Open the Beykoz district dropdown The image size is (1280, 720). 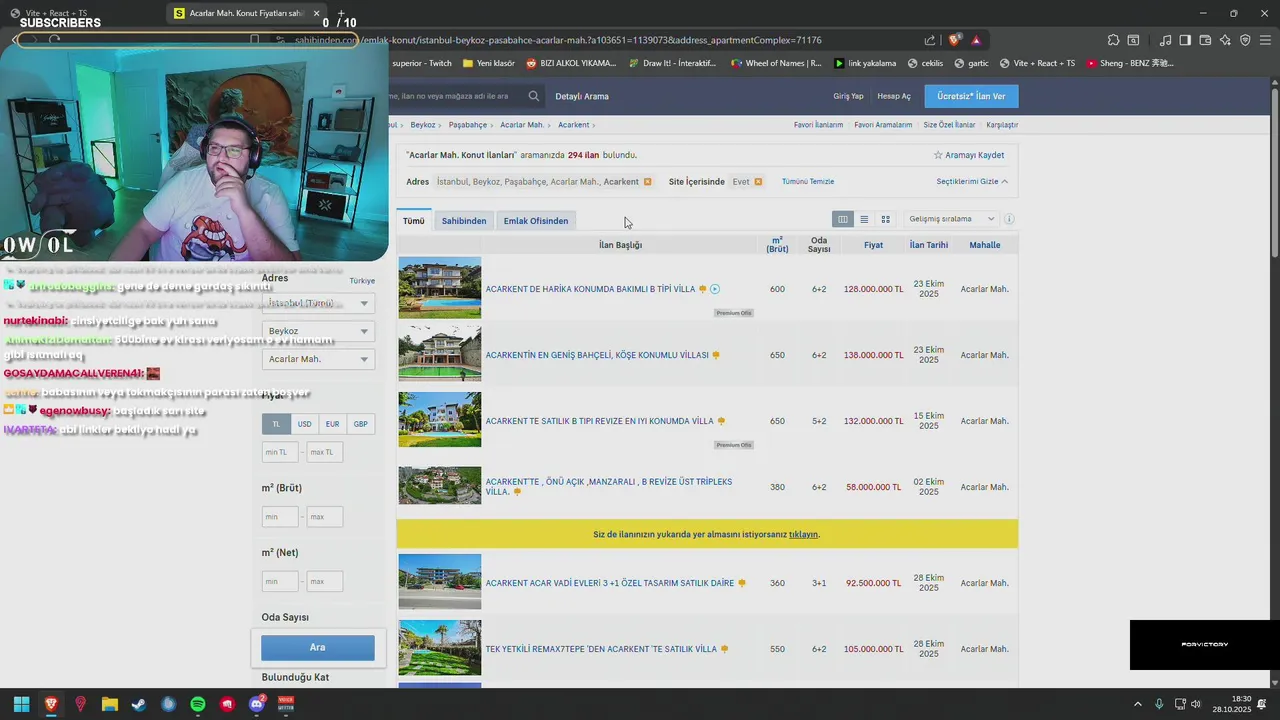(x=318, y=331)
